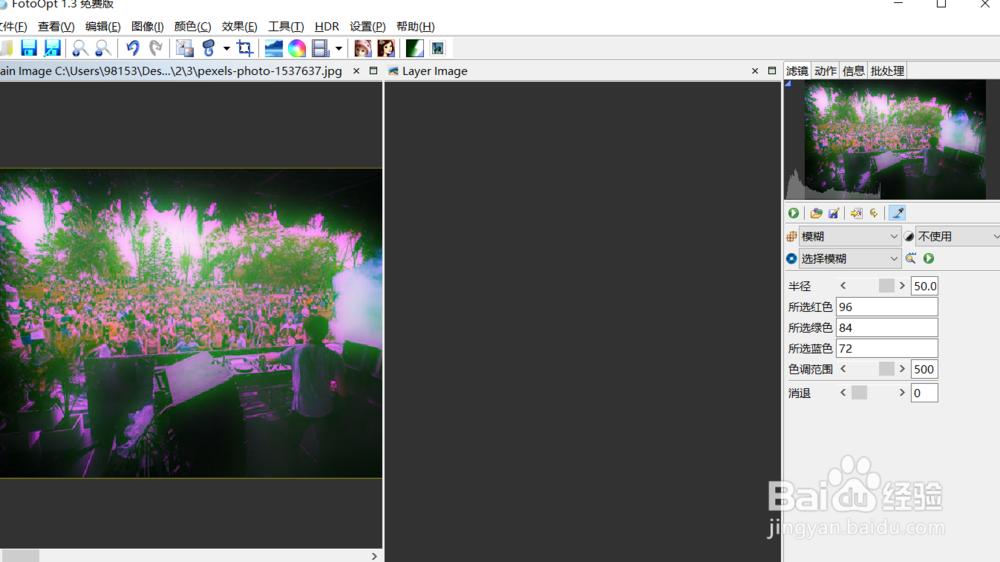Open the 工具(T) menu
This screenshot has width=1000, height=562.
[x=286, y=26]
